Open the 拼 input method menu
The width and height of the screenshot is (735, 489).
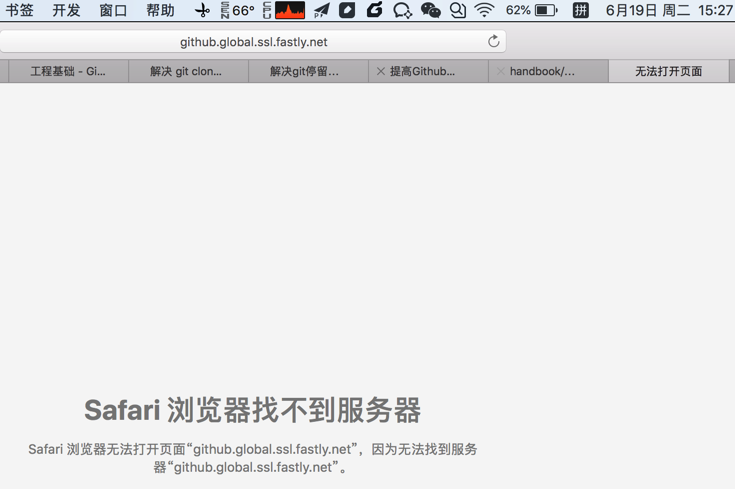point(580,10)
